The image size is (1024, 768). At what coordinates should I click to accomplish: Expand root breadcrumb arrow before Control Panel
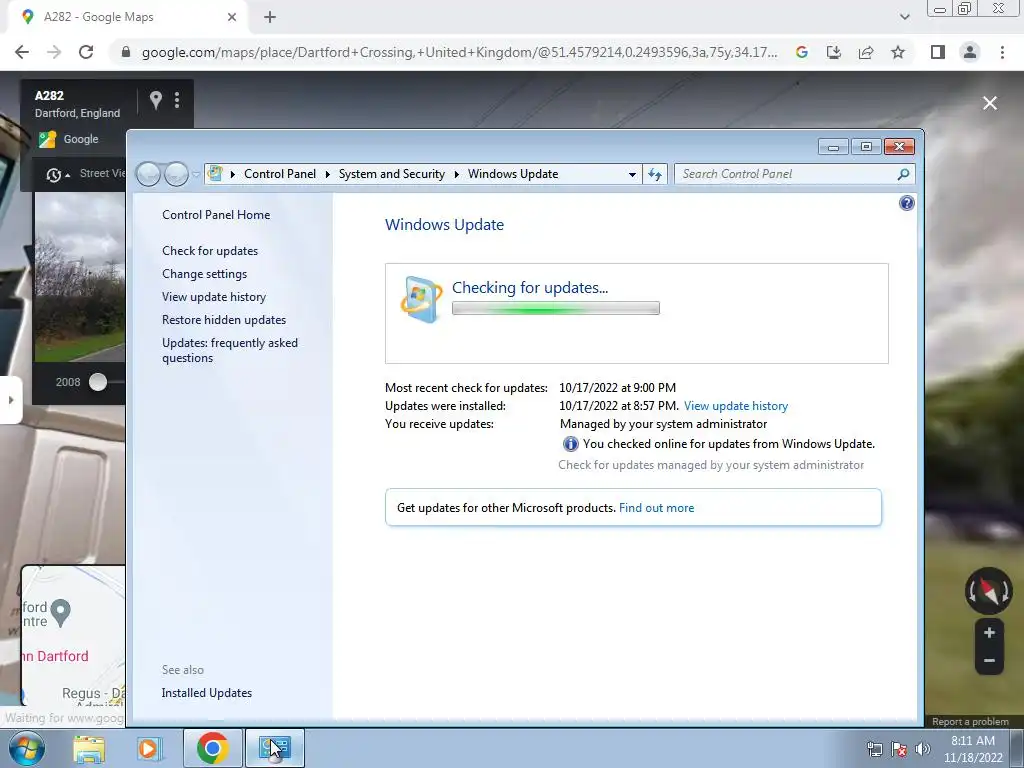[x=232, y=174]
